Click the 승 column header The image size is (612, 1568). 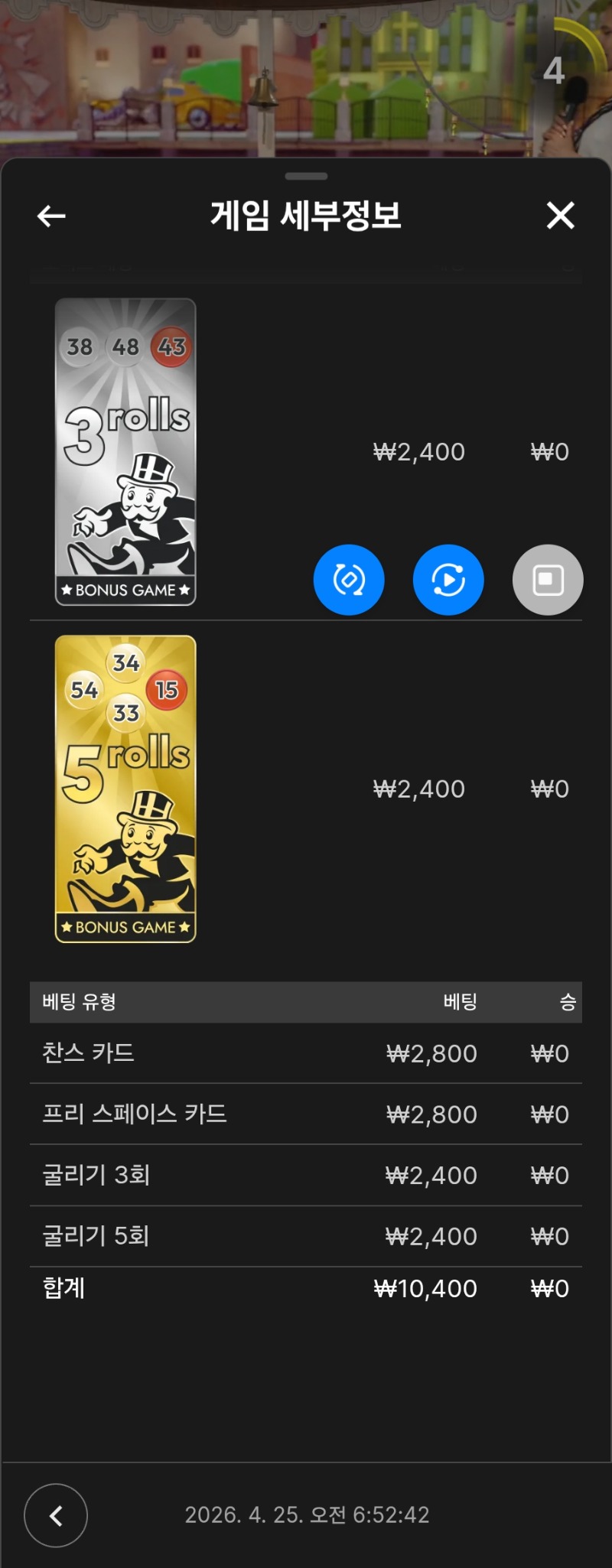(568, 1002)
